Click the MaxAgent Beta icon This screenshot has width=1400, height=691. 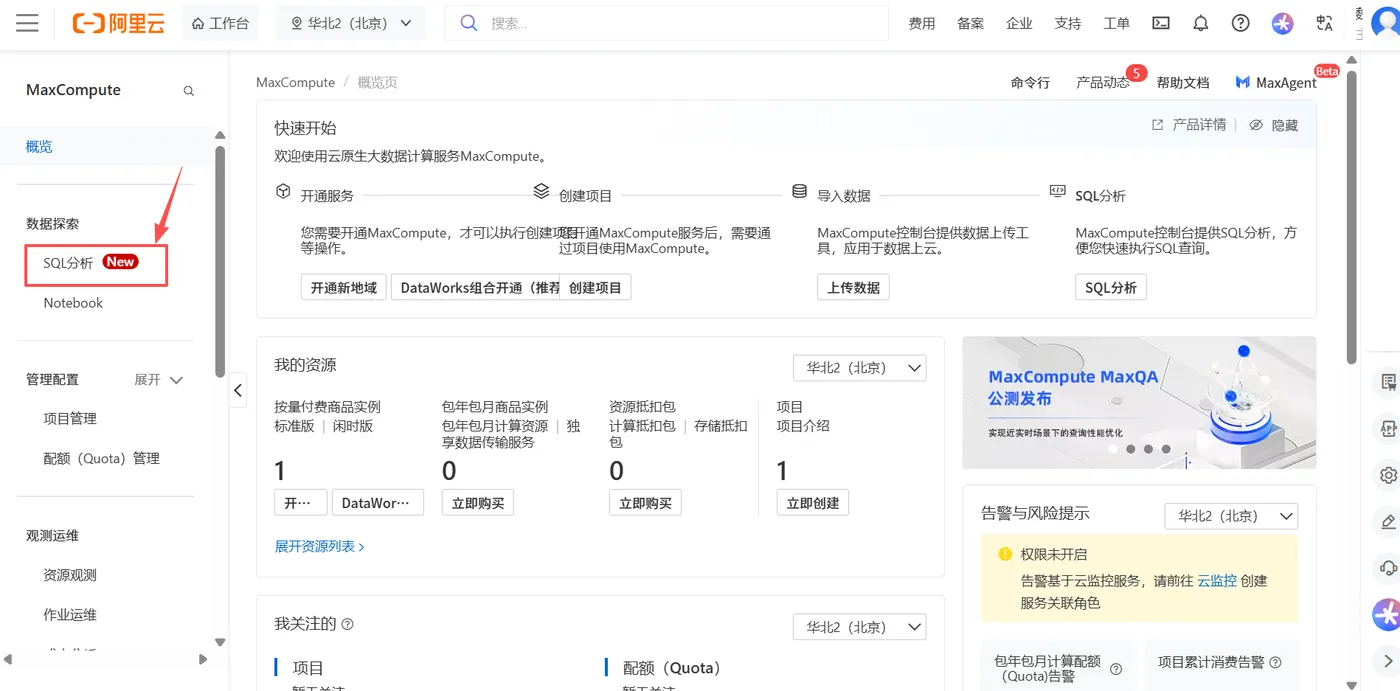coord(1242,83)
